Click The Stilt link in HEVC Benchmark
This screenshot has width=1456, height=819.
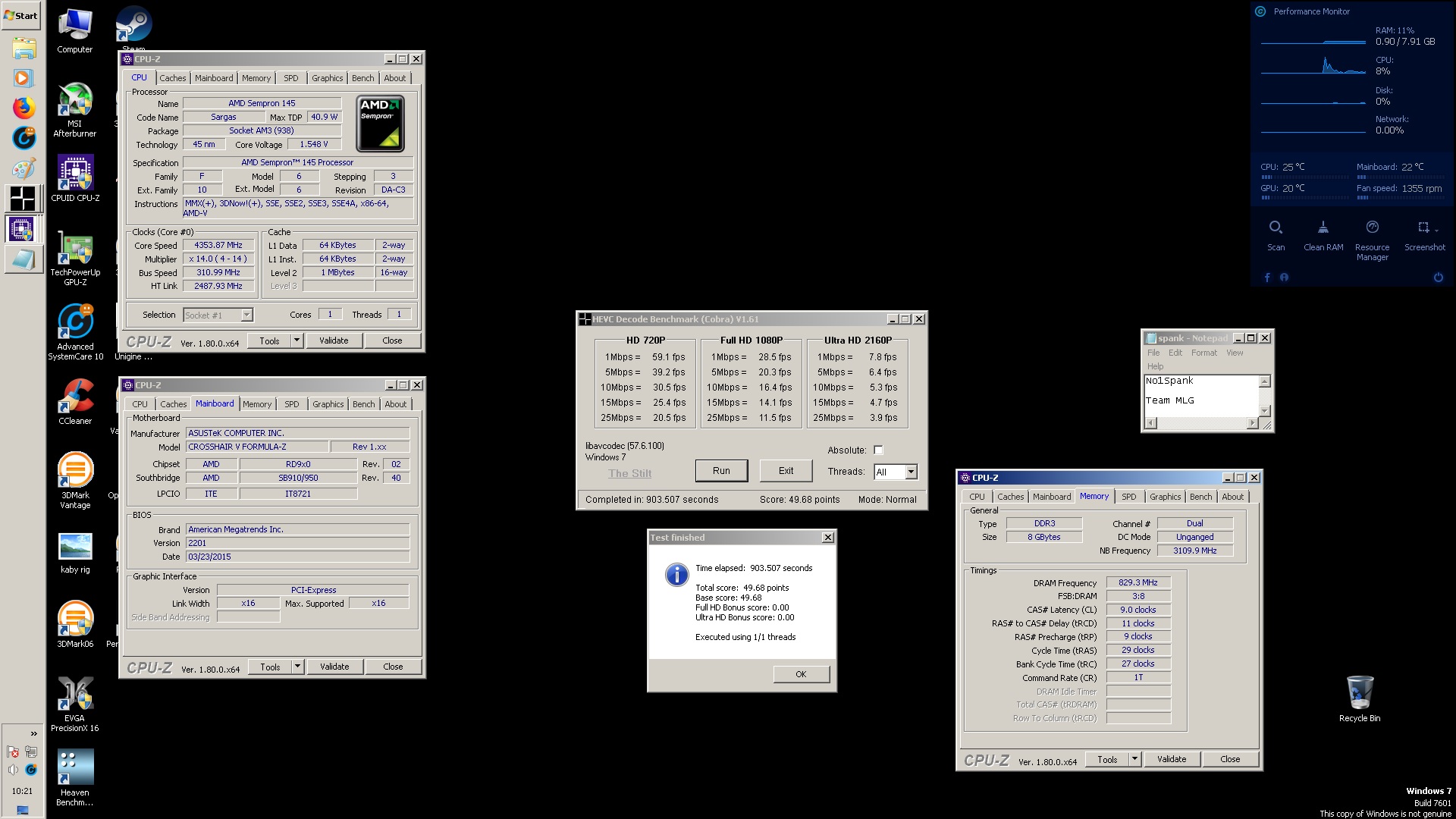click(629, 473)
